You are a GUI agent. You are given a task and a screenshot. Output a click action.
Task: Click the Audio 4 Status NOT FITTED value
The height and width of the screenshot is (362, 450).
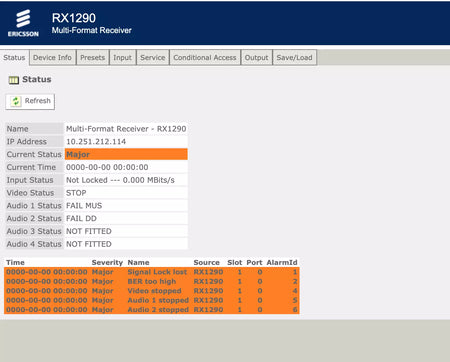(x=89, y=244)
